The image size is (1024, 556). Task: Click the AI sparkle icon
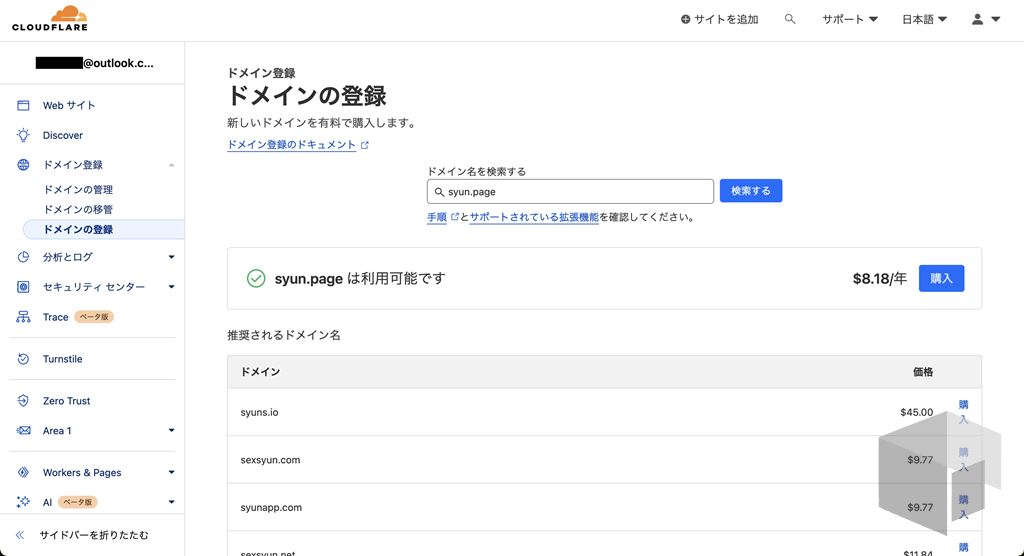[24, 502]
